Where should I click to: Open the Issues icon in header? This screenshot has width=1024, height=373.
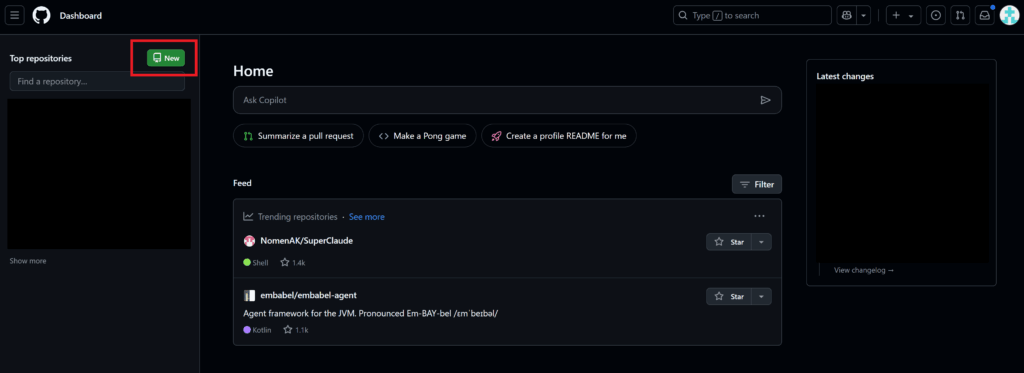936,15
